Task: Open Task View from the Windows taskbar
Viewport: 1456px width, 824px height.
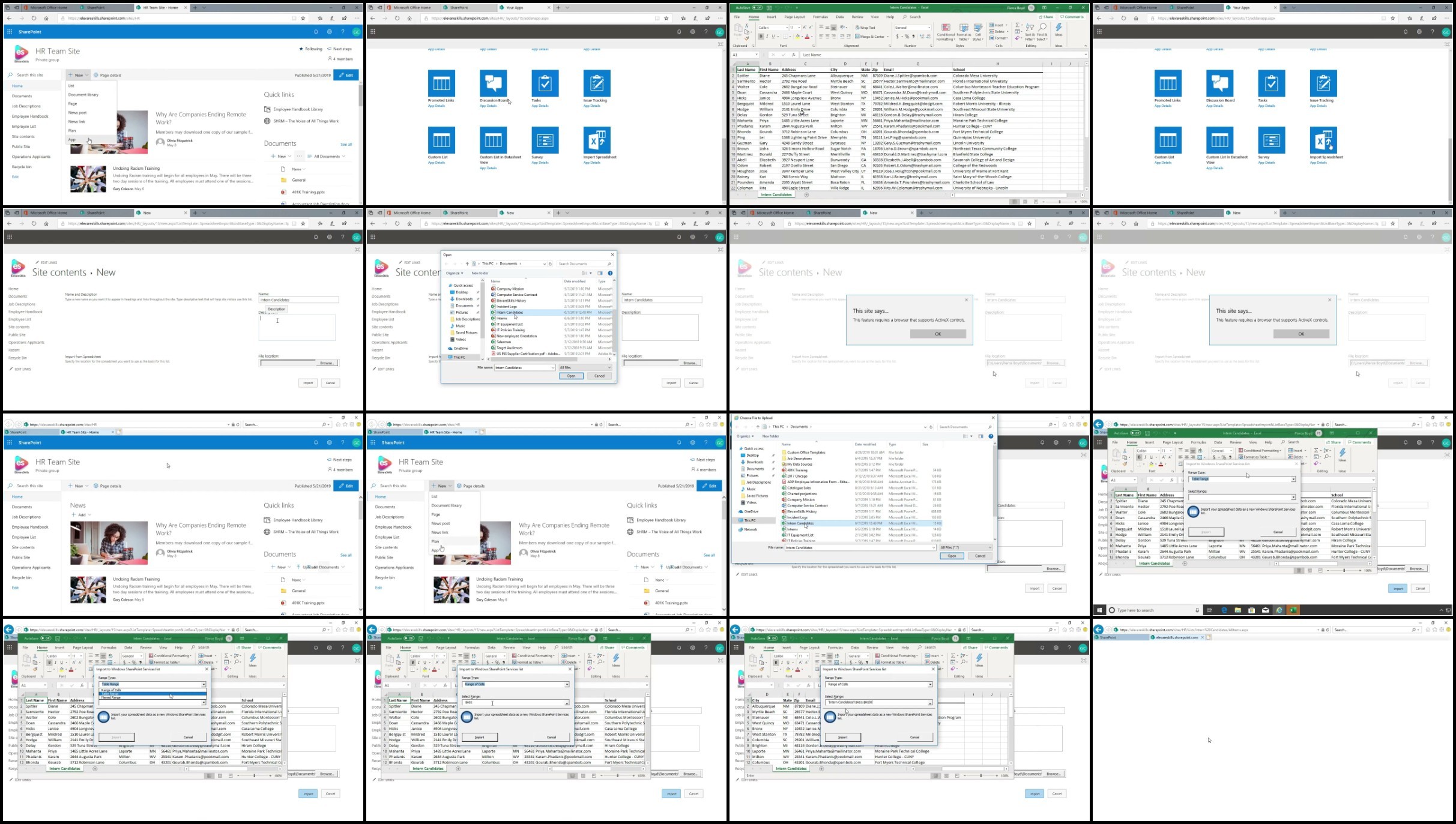Action: (1210, 610)
